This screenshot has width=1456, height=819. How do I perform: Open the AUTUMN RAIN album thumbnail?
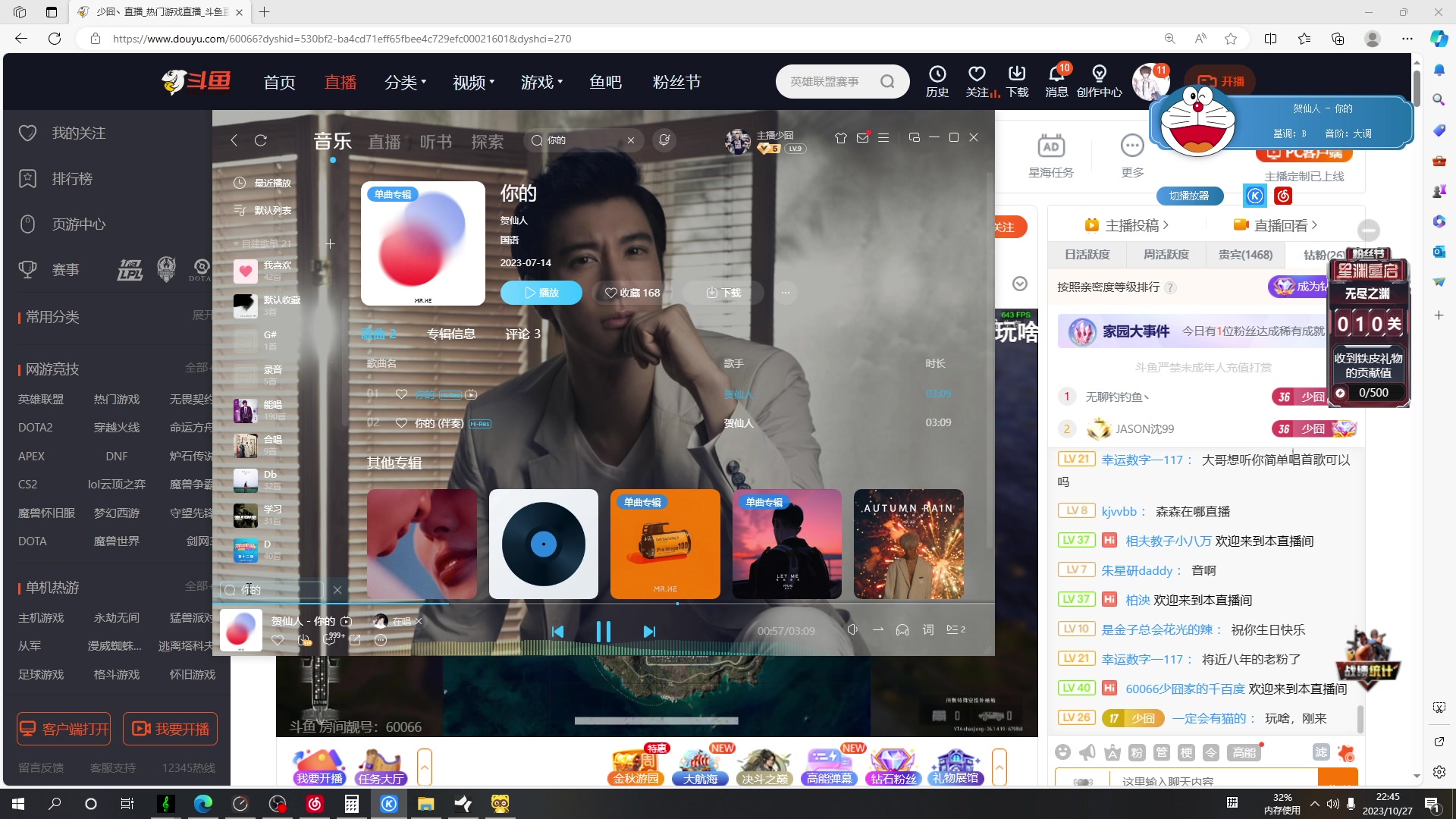click(x=908, y=544)
